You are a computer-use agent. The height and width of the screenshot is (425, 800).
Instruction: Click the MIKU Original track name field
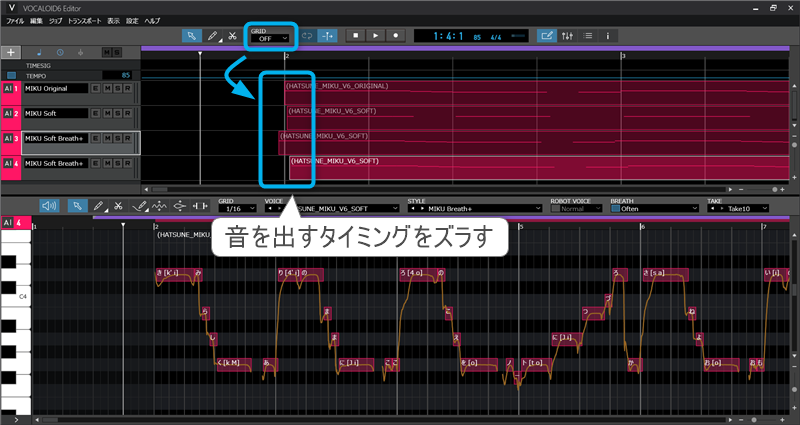coord(56,88)
